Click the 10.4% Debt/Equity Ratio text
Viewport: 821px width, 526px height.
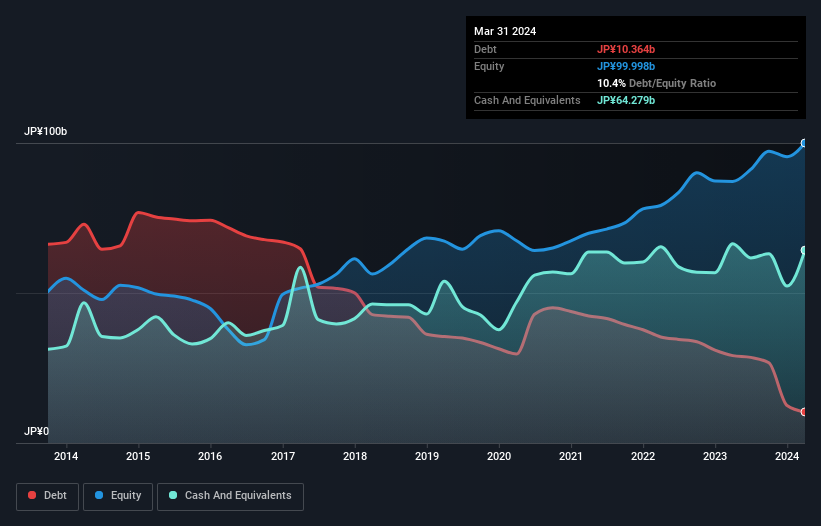coord(657,83)
